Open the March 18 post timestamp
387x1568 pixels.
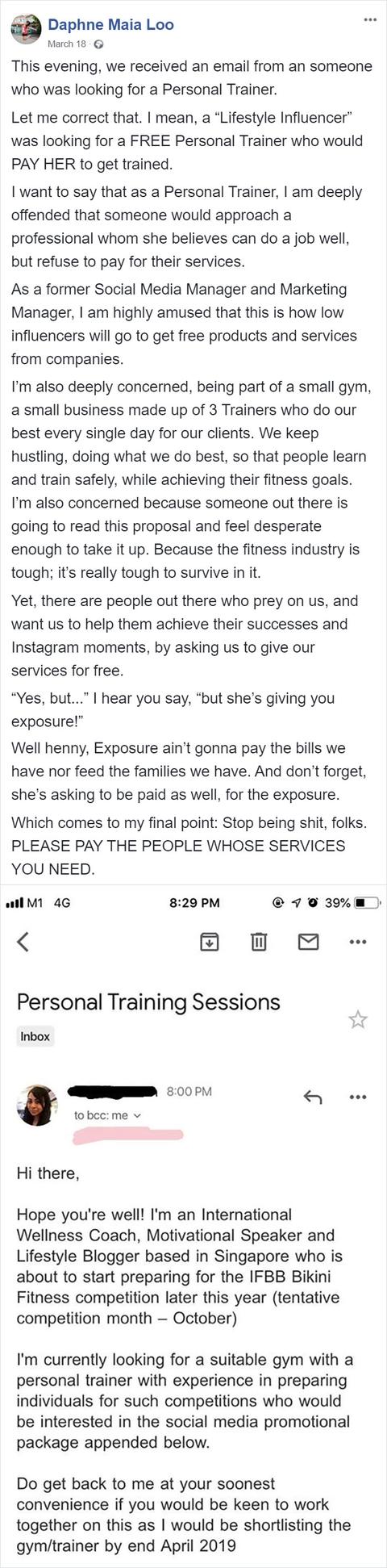click(x=67, y=44)
